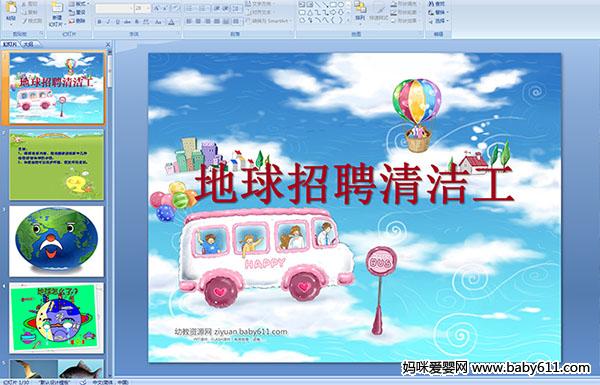Viewport: 600px width, 385px height.
Task: Toggle Italic formatting in the font group
Action: [108, 22]
